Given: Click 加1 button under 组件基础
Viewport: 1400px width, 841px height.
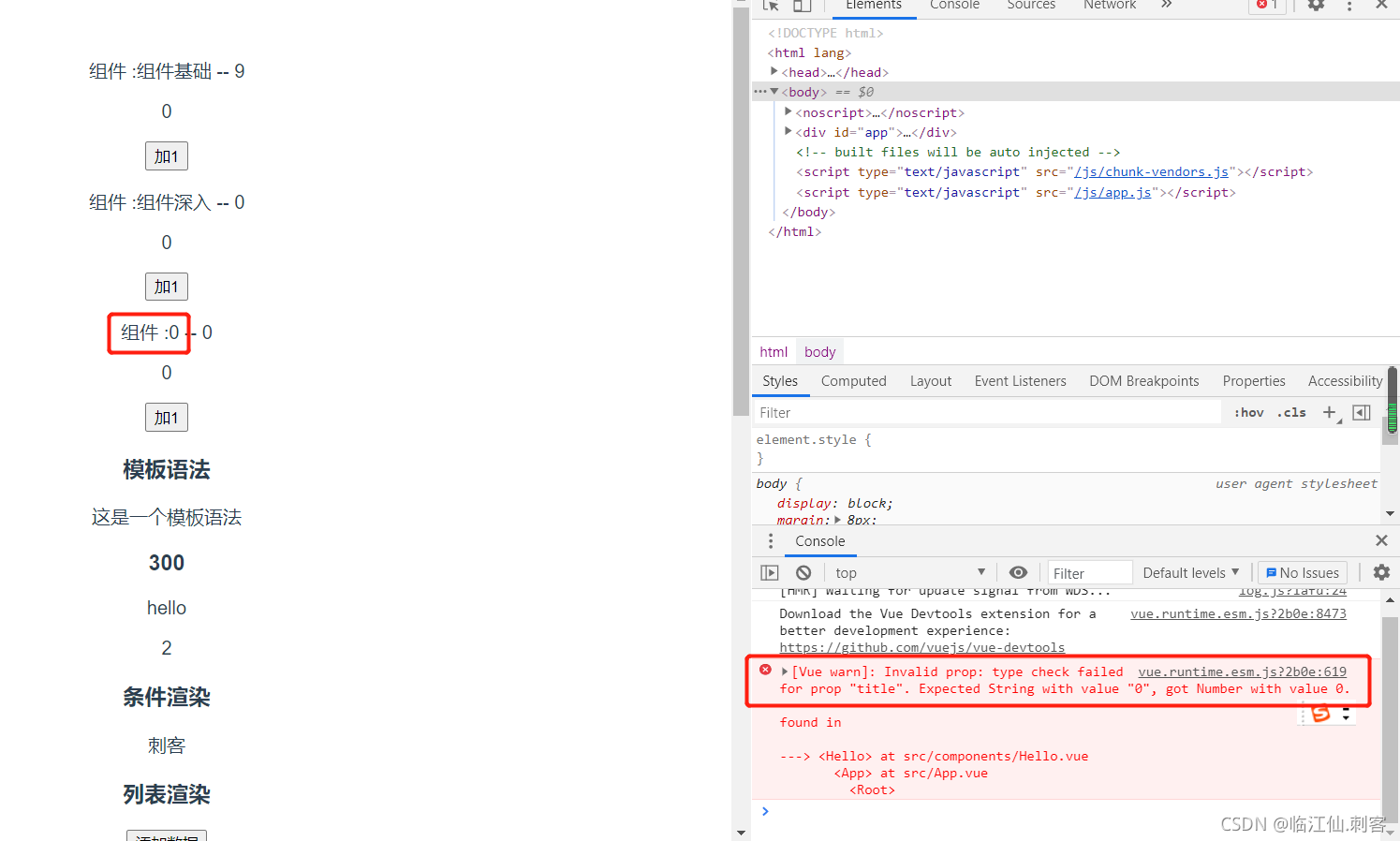Looking at the screenshot, I should (167, 156).
